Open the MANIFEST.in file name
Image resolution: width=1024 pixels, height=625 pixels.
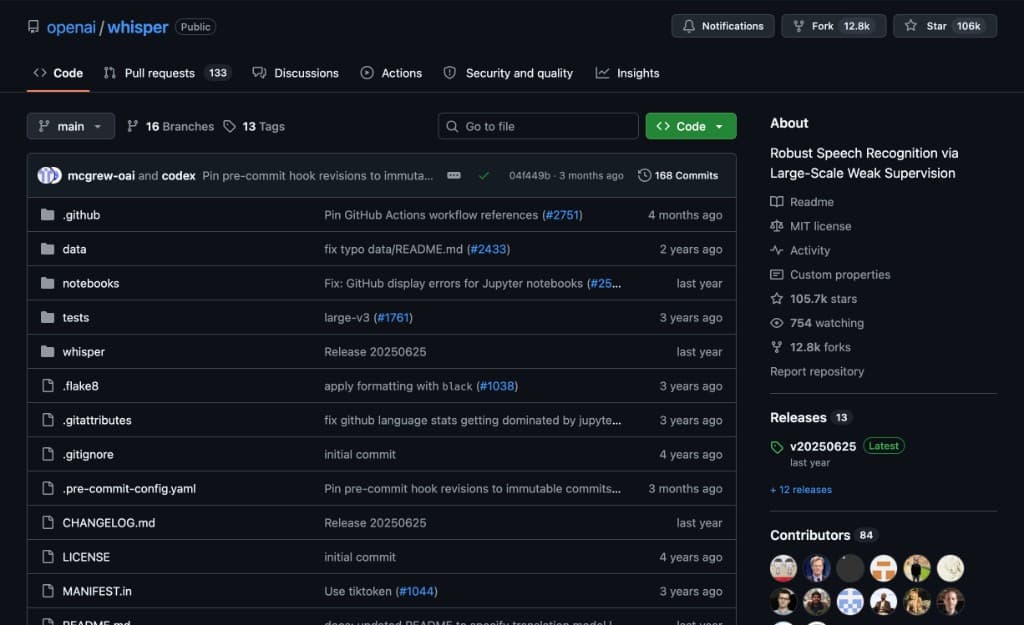coord(97,591)
